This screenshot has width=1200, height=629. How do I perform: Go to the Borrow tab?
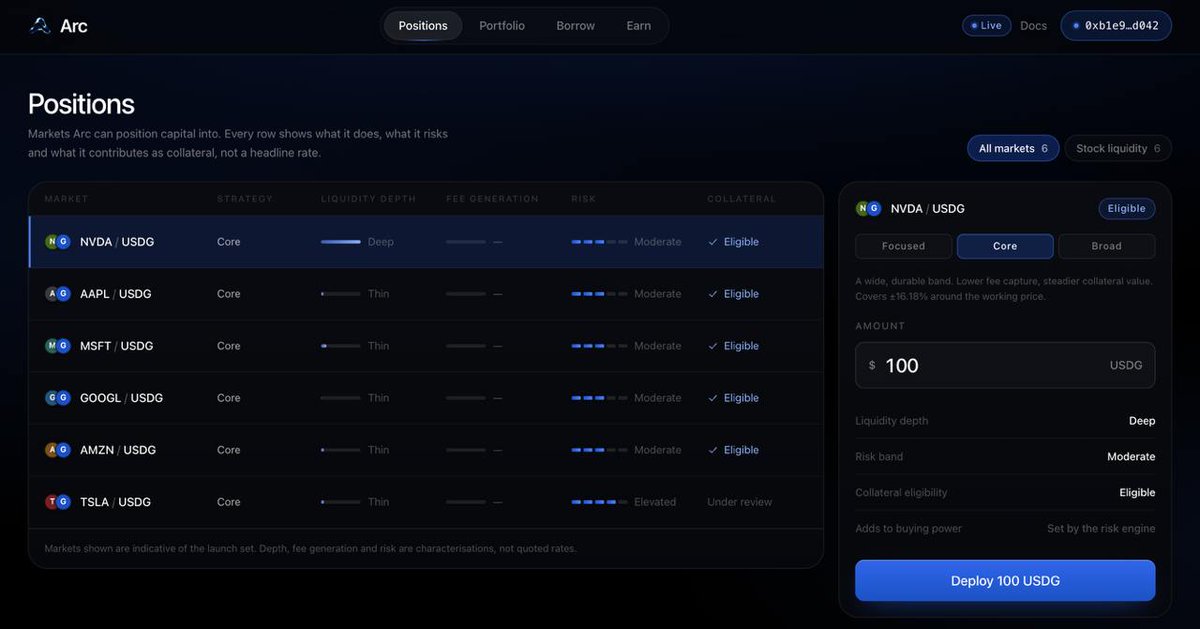tap(576, 26)
